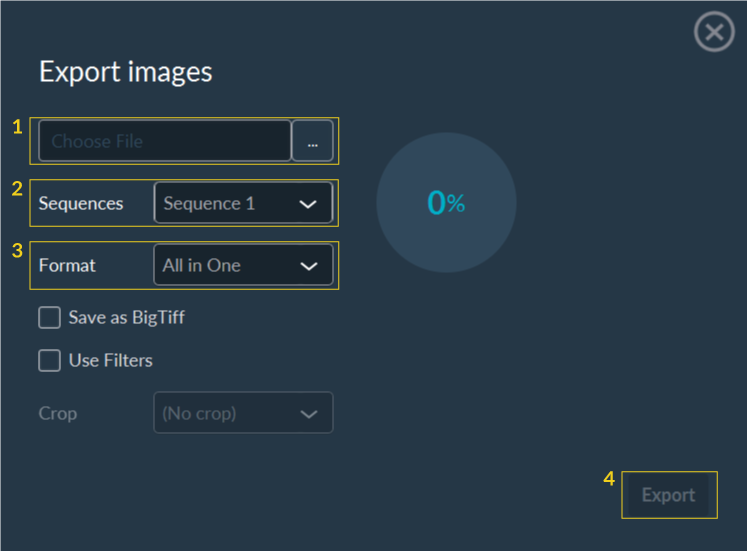
Task: Click the yellow number 4 annotation marker
Action: (x=609, y=479)
